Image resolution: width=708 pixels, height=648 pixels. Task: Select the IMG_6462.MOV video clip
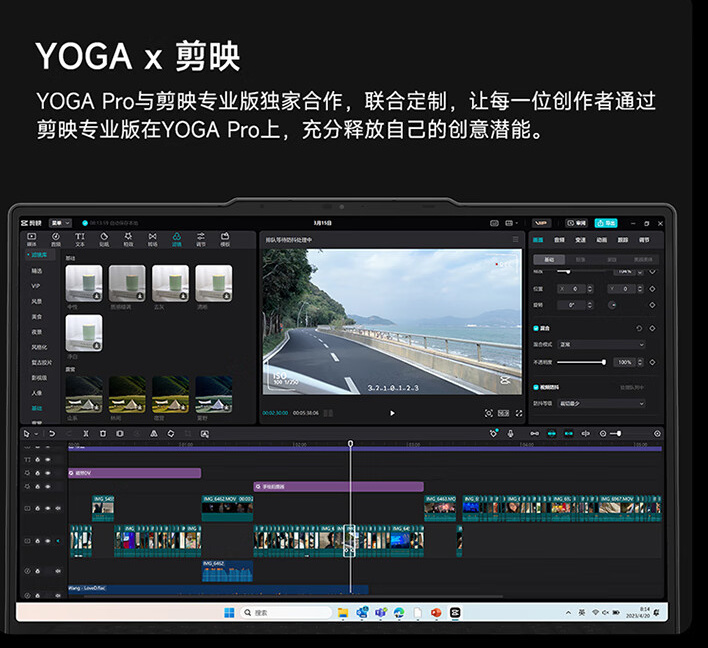(x=227, y=508)
